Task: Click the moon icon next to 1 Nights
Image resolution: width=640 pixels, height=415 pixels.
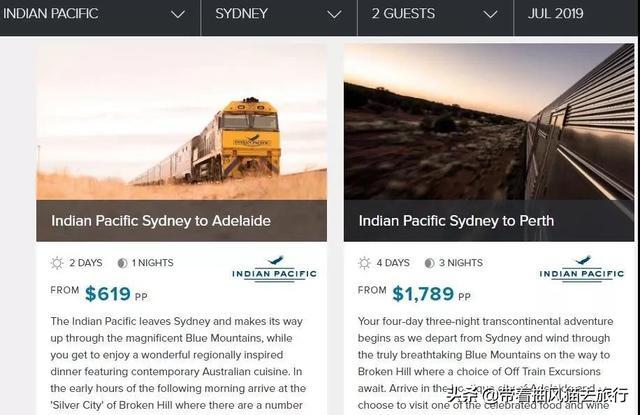Action: click(122, 263)
